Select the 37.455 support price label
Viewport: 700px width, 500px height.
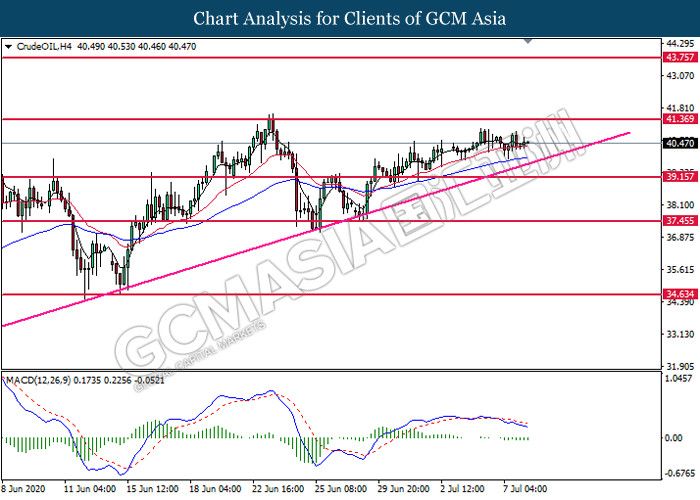click(x=680, y=221)
